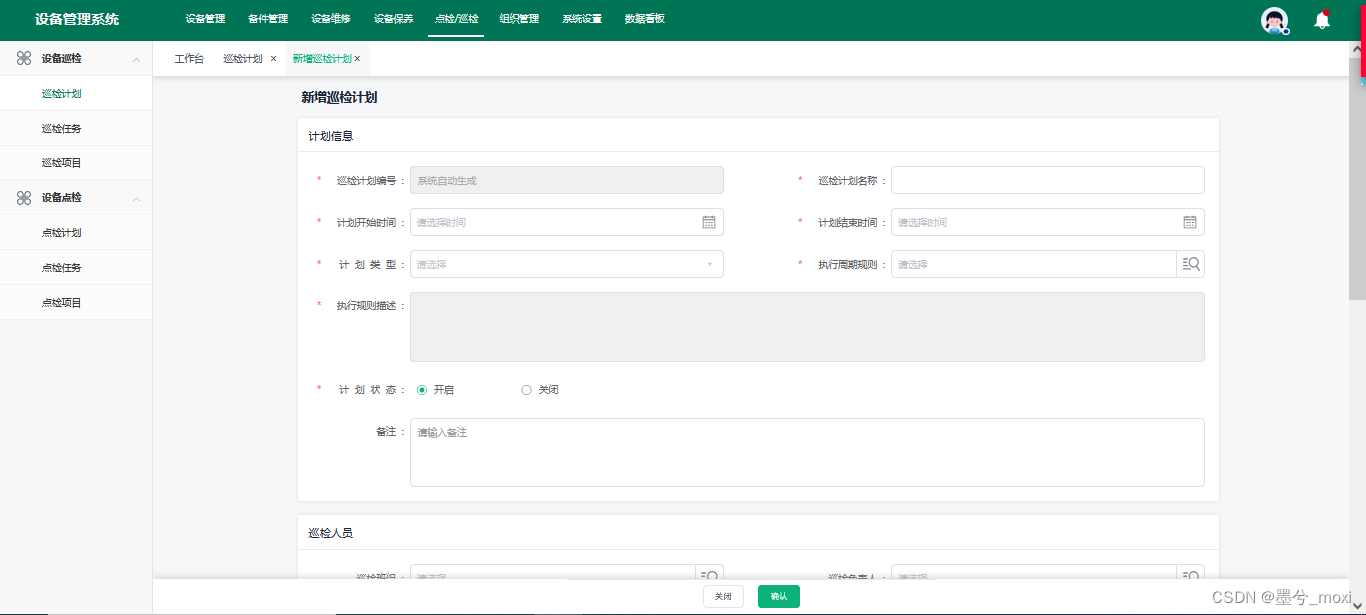Image resolution: width=1366 pixels, height=615 pixels.
Task: Click the page vertical scrollbar thumb
Action: pyautogui.click(x=1357, y=178)
